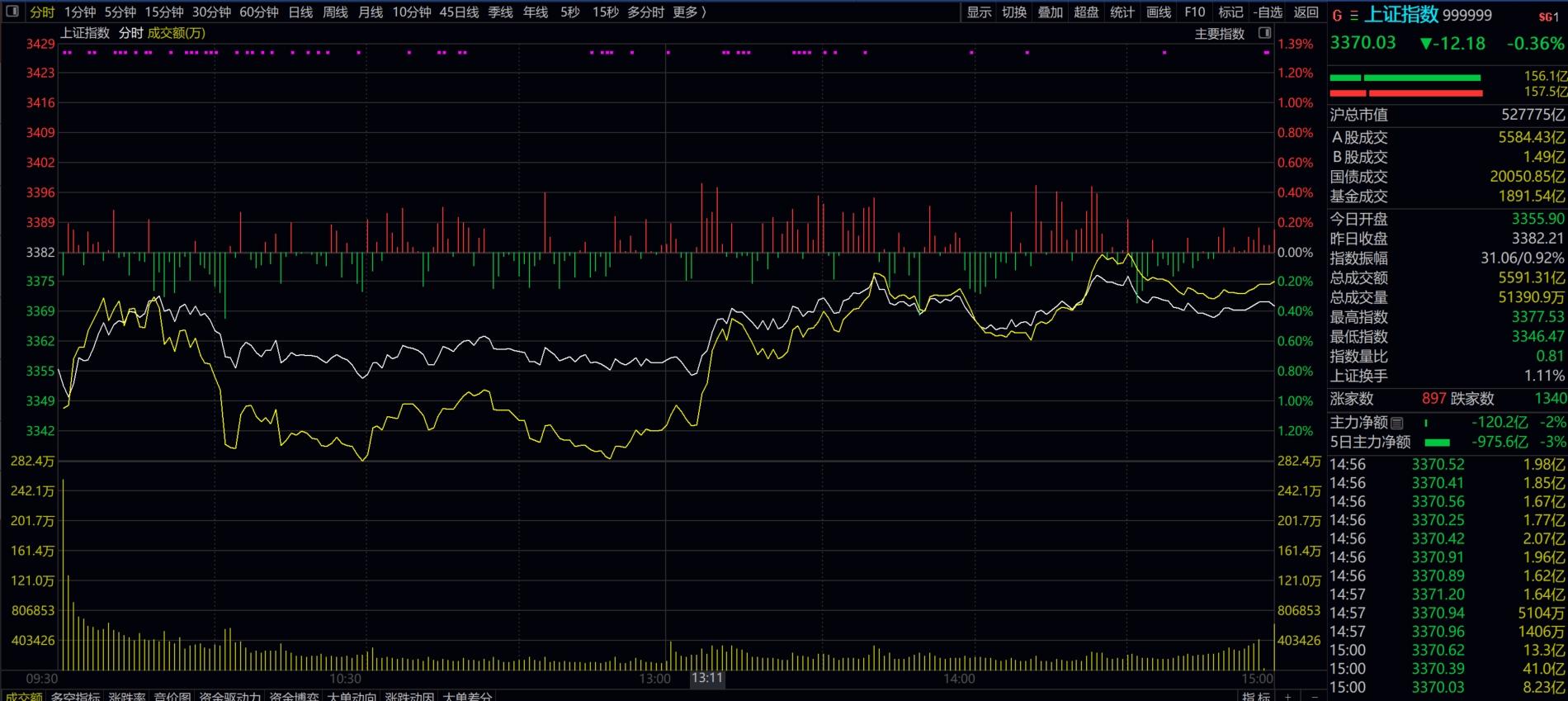
Task: Switch to the 日线 daily chart tab
Action: 300,12
